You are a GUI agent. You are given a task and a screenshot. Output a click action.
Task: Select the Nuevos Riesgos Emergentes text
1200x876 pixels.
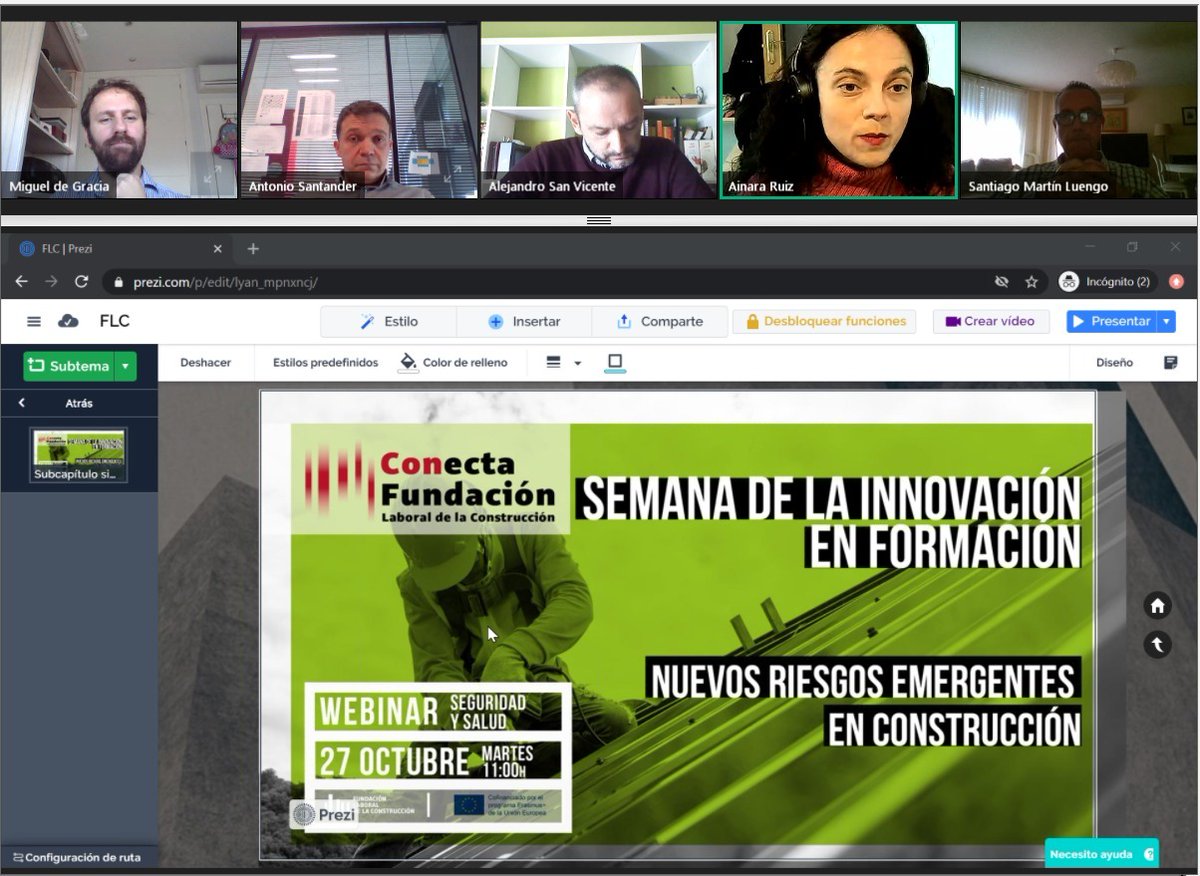(x=865, y=703)
